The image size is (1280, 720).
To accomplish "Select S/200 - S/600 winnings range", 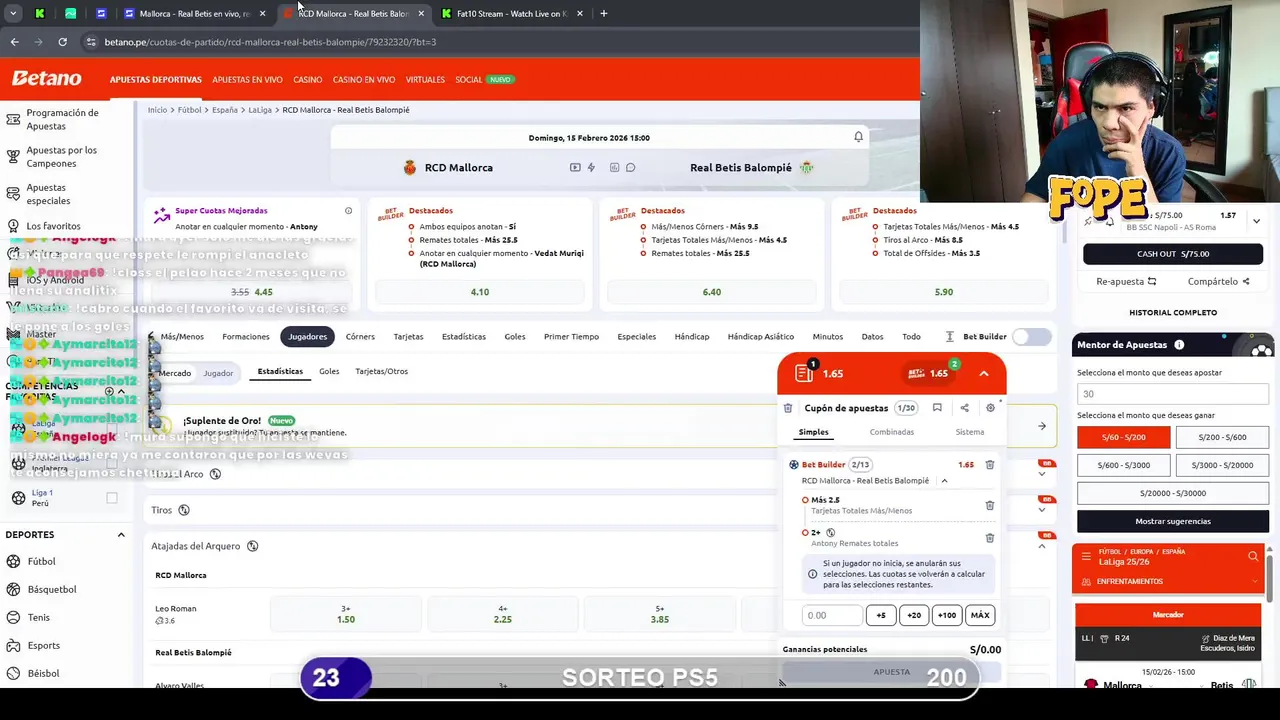I will [1222, 437].
